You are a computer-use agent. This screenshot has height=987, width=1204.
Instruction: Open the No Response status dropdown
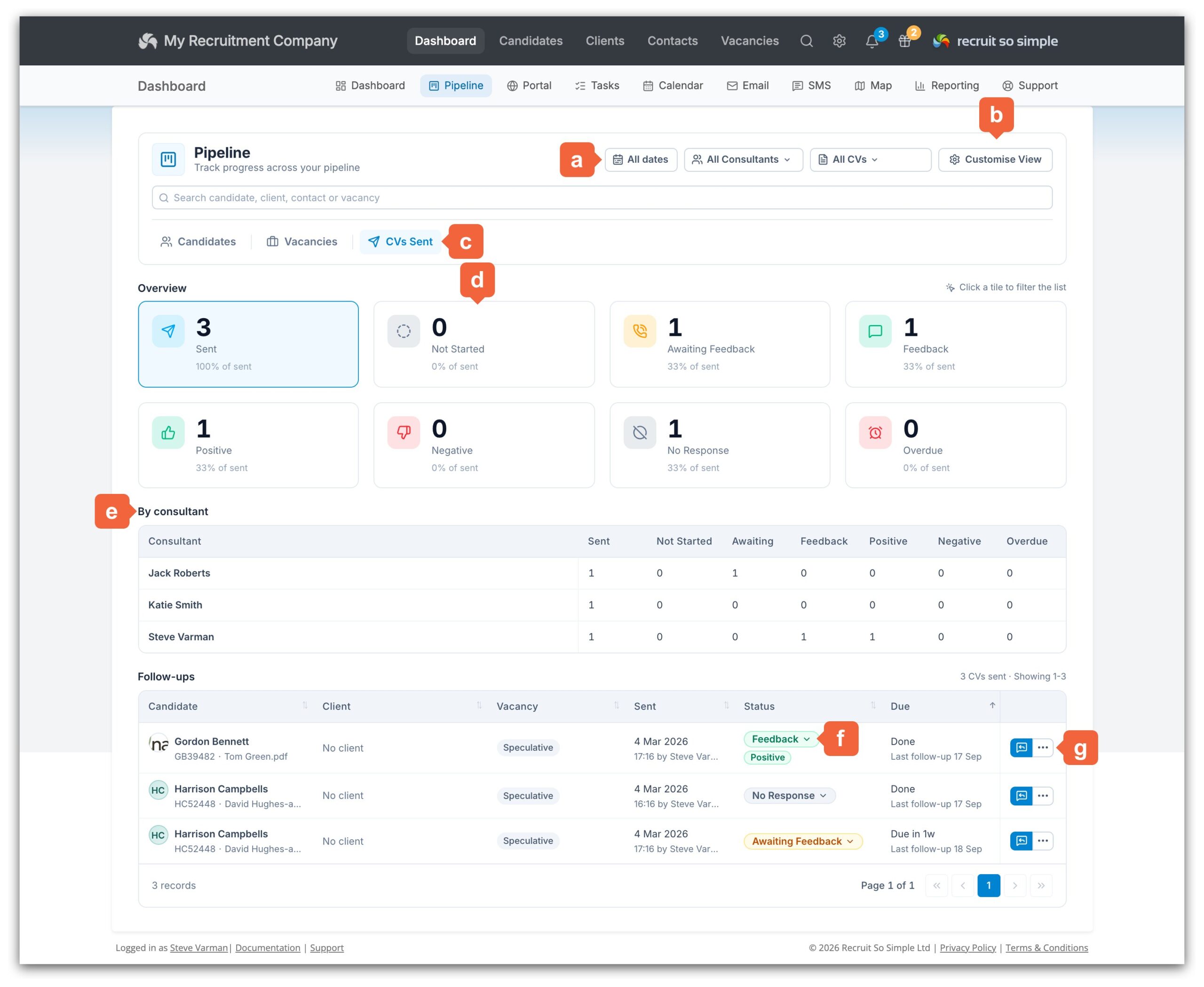click(789, 796)
